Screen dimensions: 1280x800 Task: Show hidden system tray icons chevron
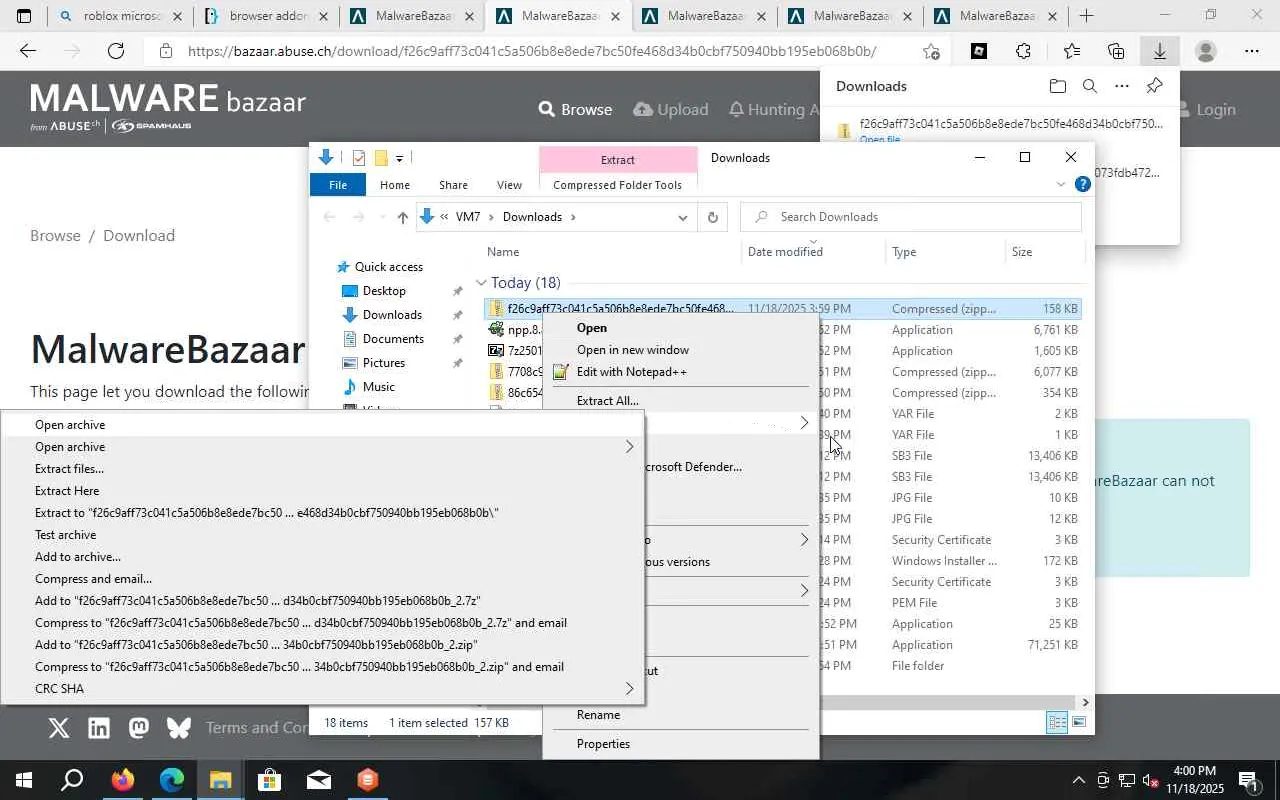1078,780
